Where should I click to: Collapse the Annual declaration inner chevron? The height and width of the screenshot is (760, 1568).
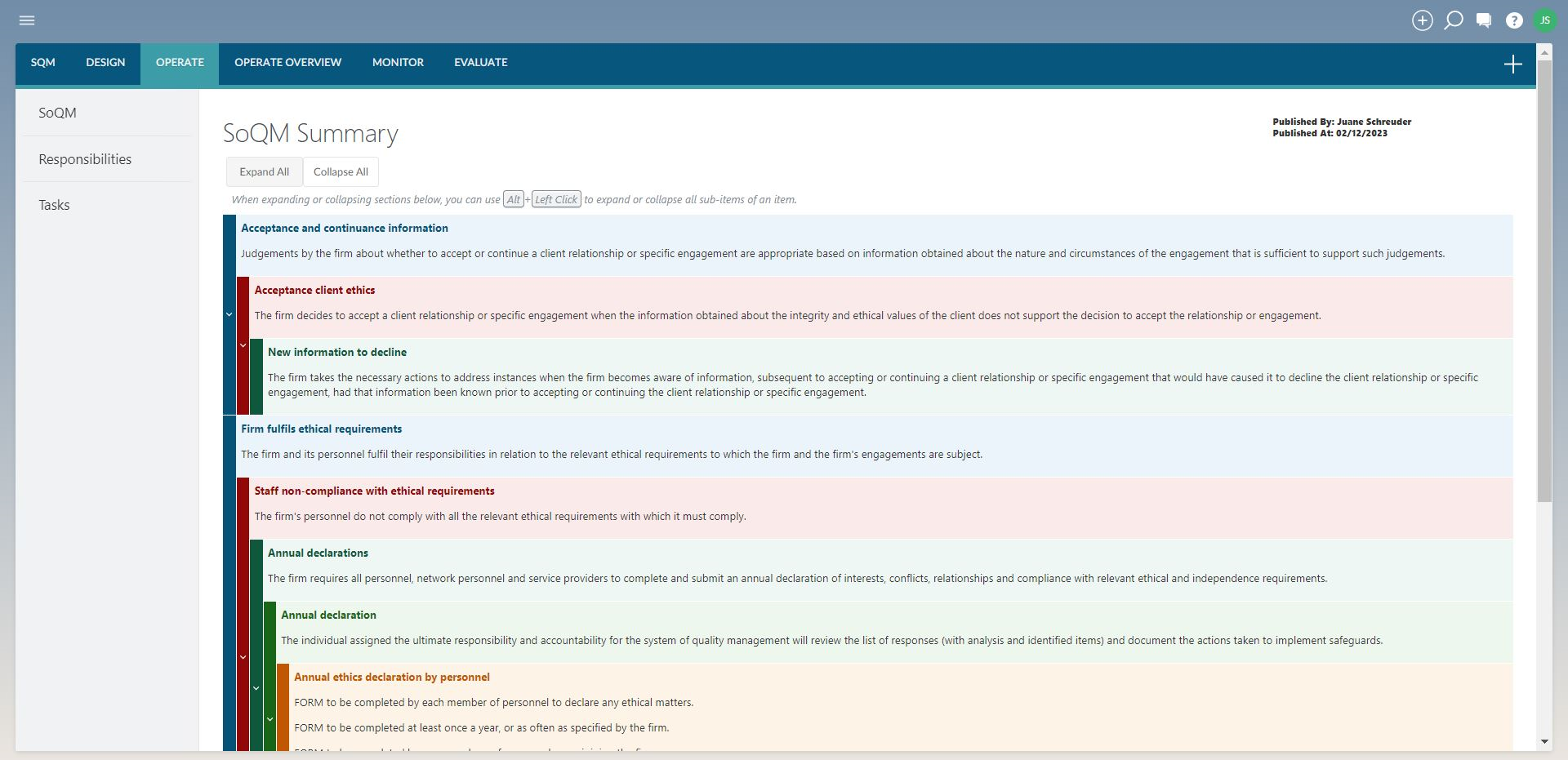(269, 719)
